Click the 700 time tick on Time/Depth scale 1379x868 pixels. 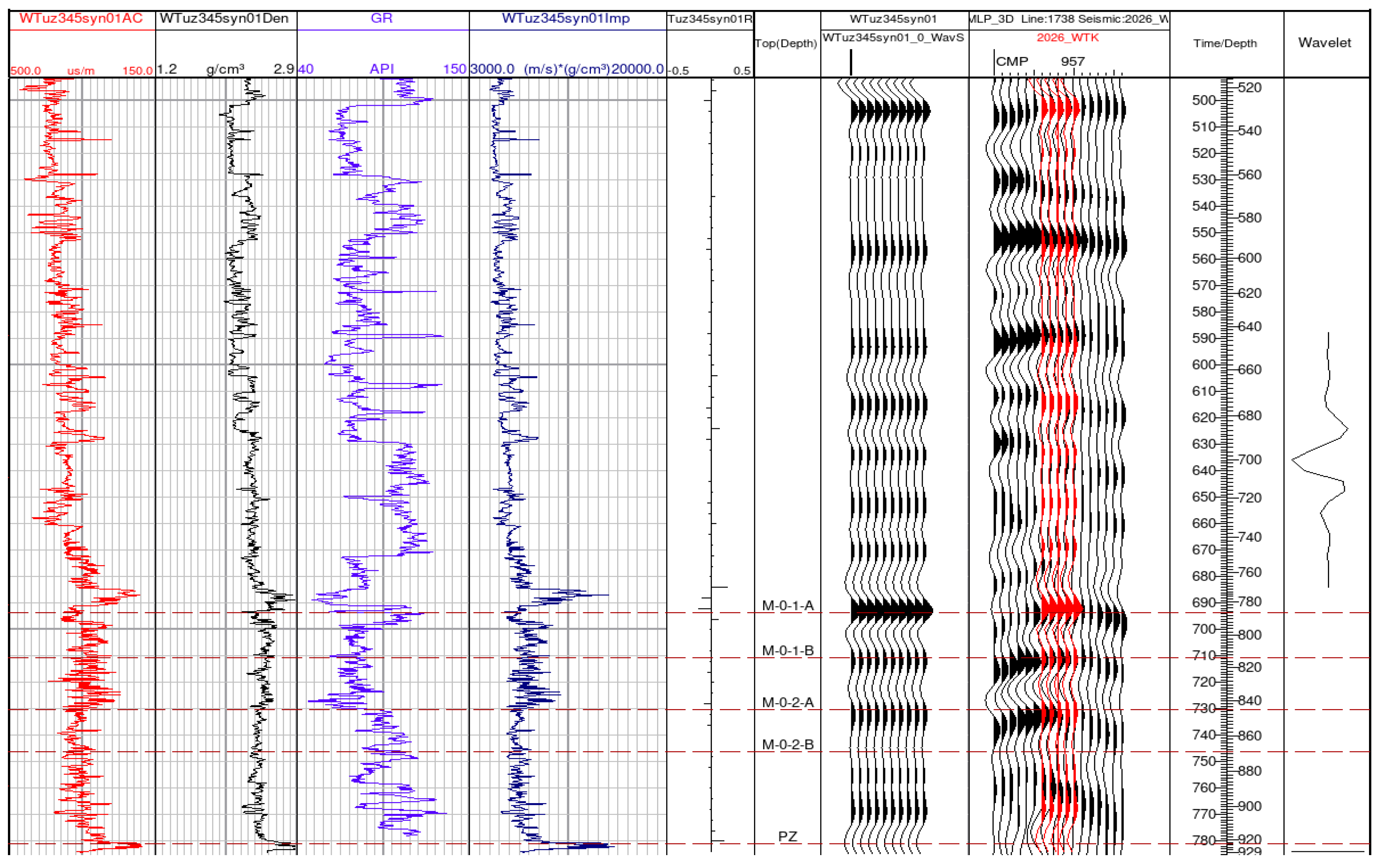(1204, 629)
